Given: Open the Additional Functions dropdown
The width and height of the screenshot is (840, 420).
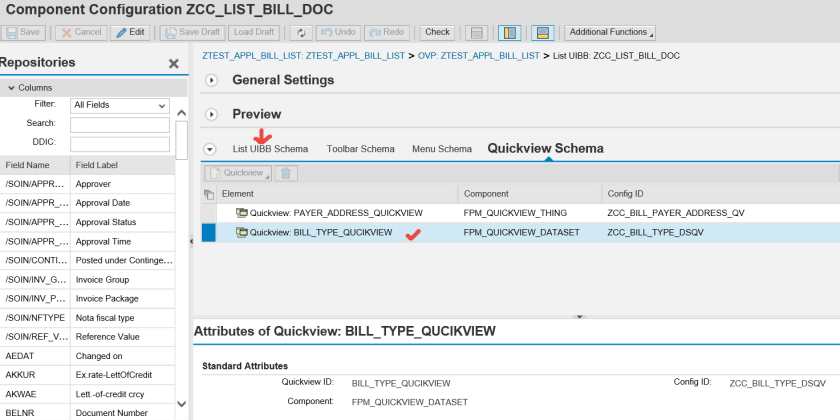Looking at the screenshot, I should [x=610, y=32].
